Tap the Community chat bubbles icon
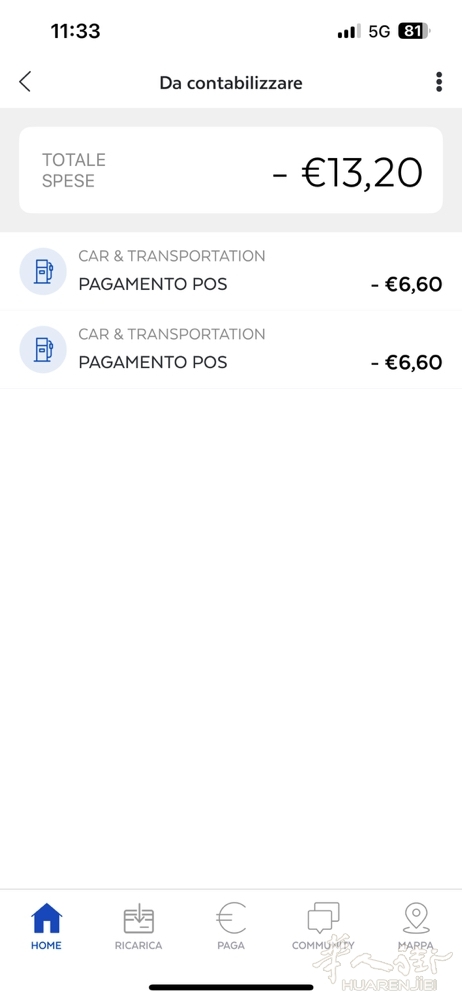462x1000 pixels. tap(323, 918)
